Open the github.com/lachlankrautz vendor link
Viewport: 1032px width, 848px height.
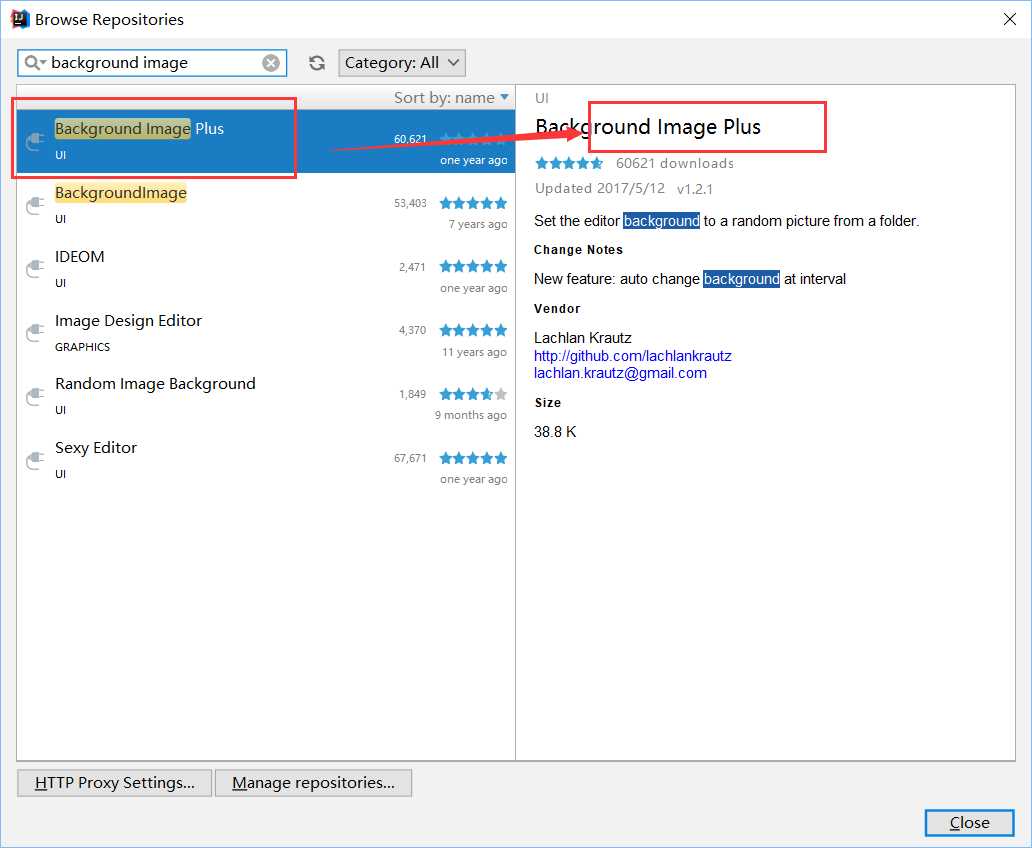pos(632,356)
